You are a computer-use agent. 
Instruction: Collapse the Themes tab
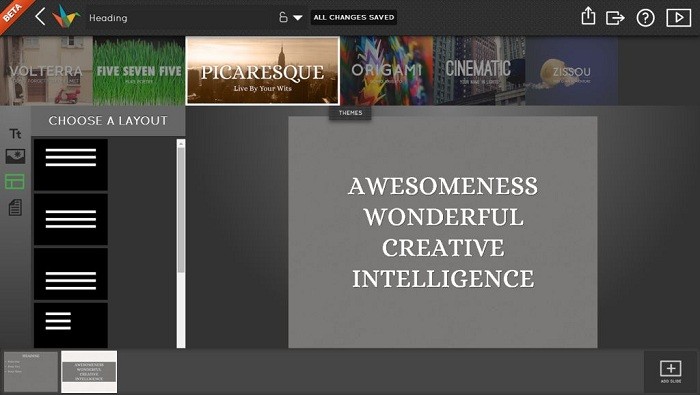[350, 113]
